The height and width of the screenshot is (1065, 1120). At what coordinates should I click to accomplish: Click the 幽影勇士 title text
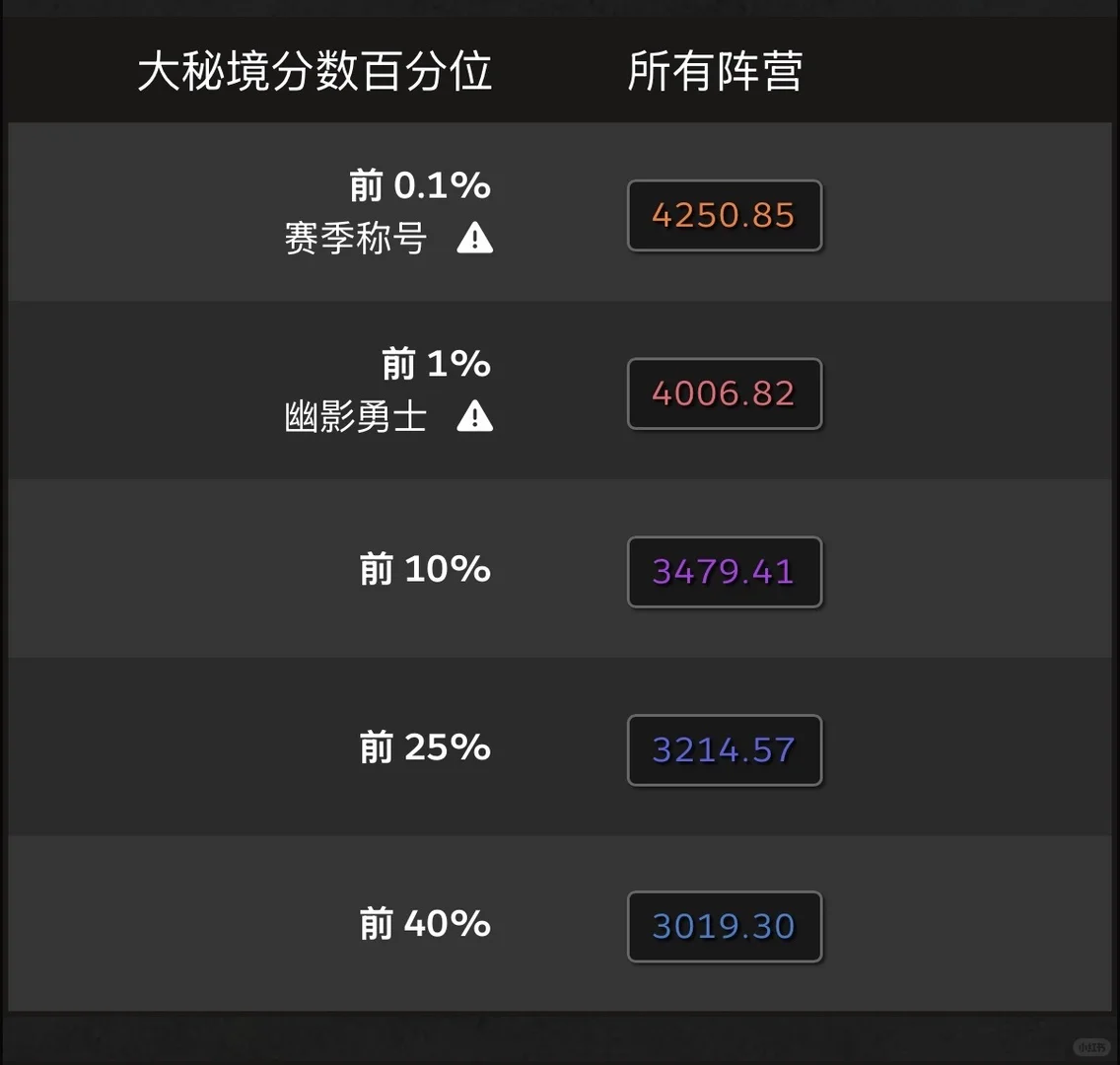pos(356,416)
